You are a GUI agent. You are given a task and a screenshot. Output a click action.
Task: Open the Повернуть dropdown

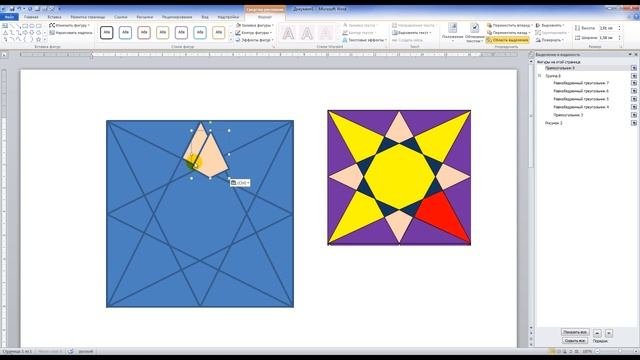[550, 40]
